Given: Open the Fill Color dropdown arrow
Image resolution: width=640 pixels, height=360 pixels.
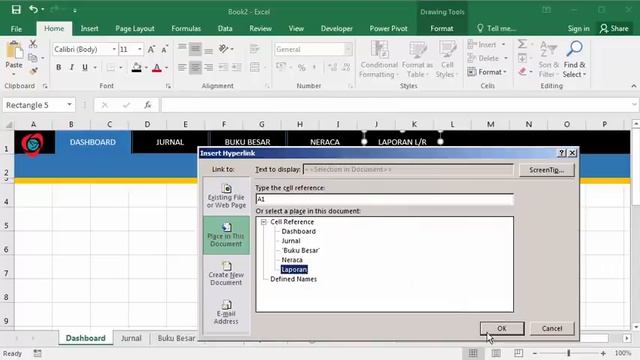Looking at the screenshot, I should click(146, 68).
